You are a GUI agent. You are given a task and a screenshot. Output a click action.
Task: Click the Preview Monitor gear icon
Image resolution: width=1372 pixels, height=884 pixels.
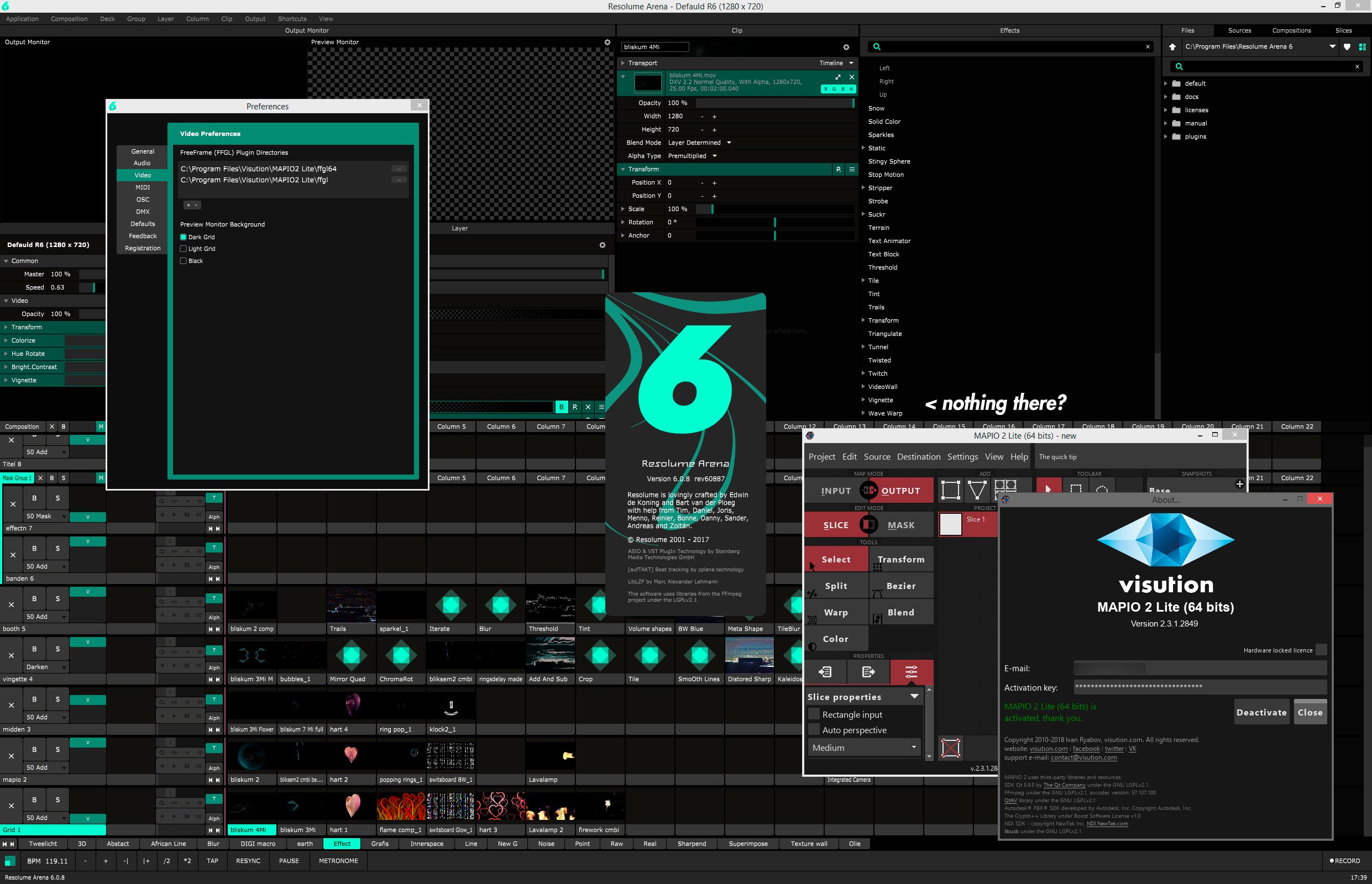(x=607, y=43)
